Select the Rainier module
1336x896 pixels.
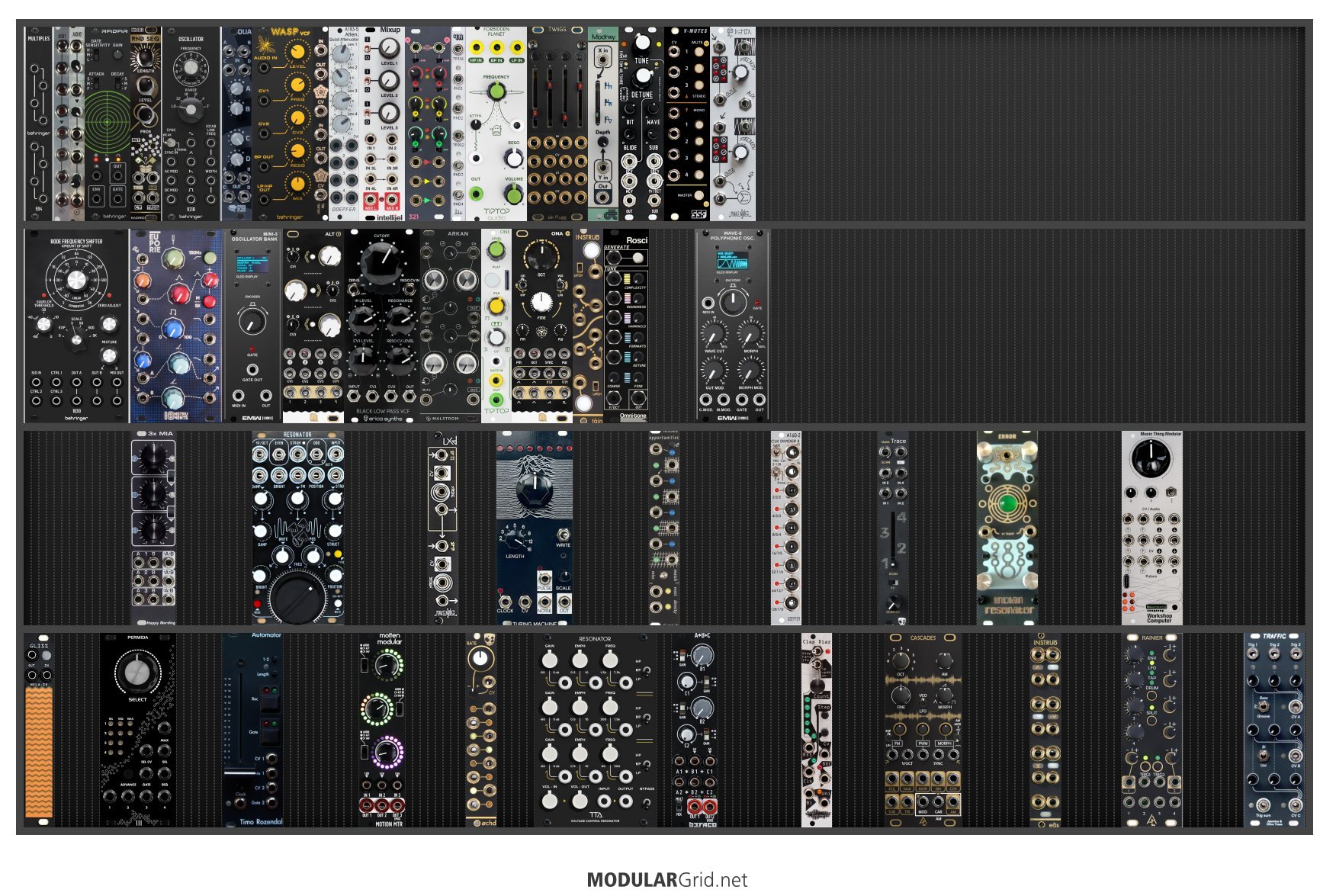tap(1152, 731)
